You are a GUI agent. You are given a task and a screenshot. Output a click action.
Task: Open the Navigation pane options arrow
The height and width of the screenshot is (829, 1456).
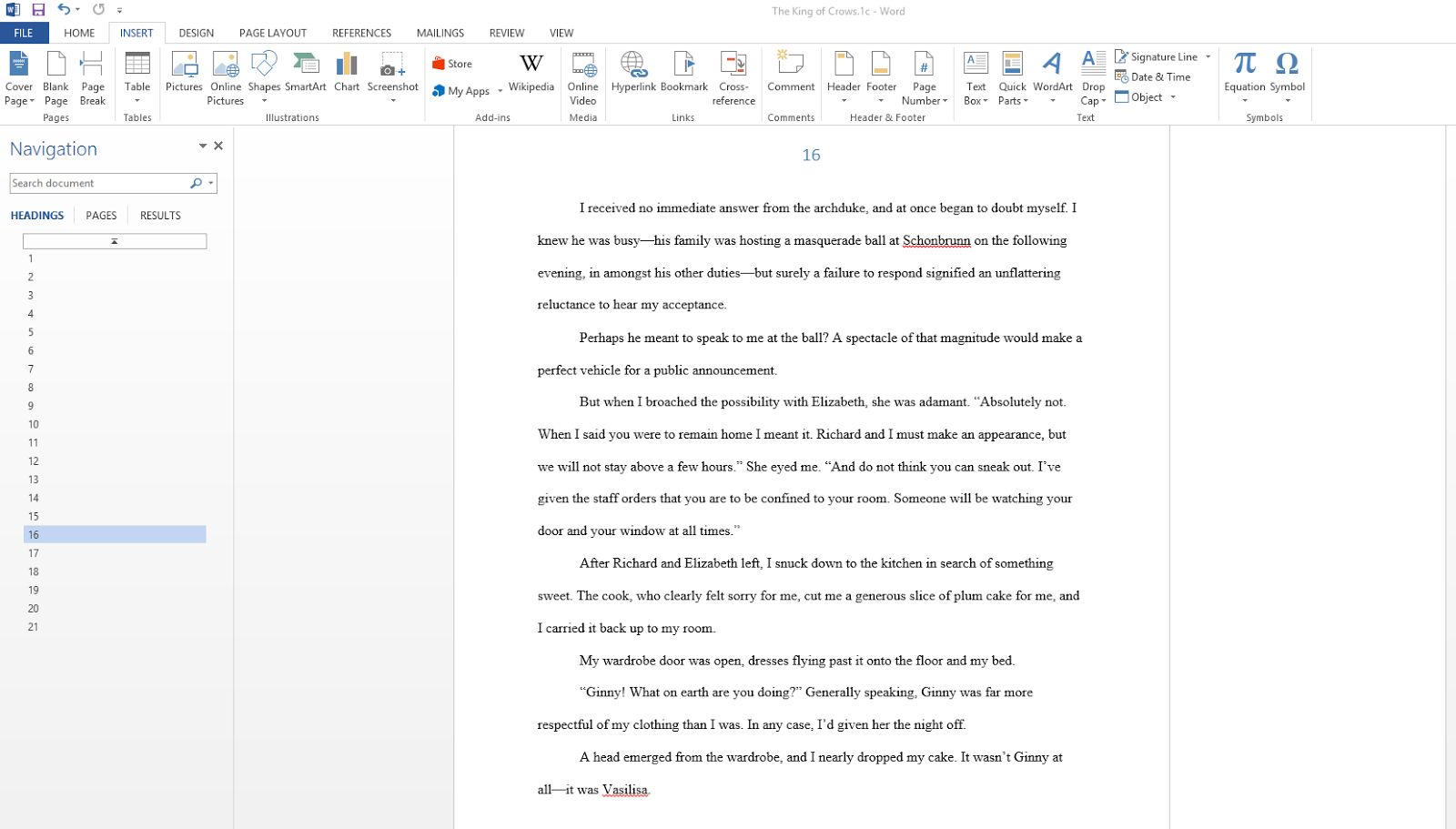tap(202, 146)
